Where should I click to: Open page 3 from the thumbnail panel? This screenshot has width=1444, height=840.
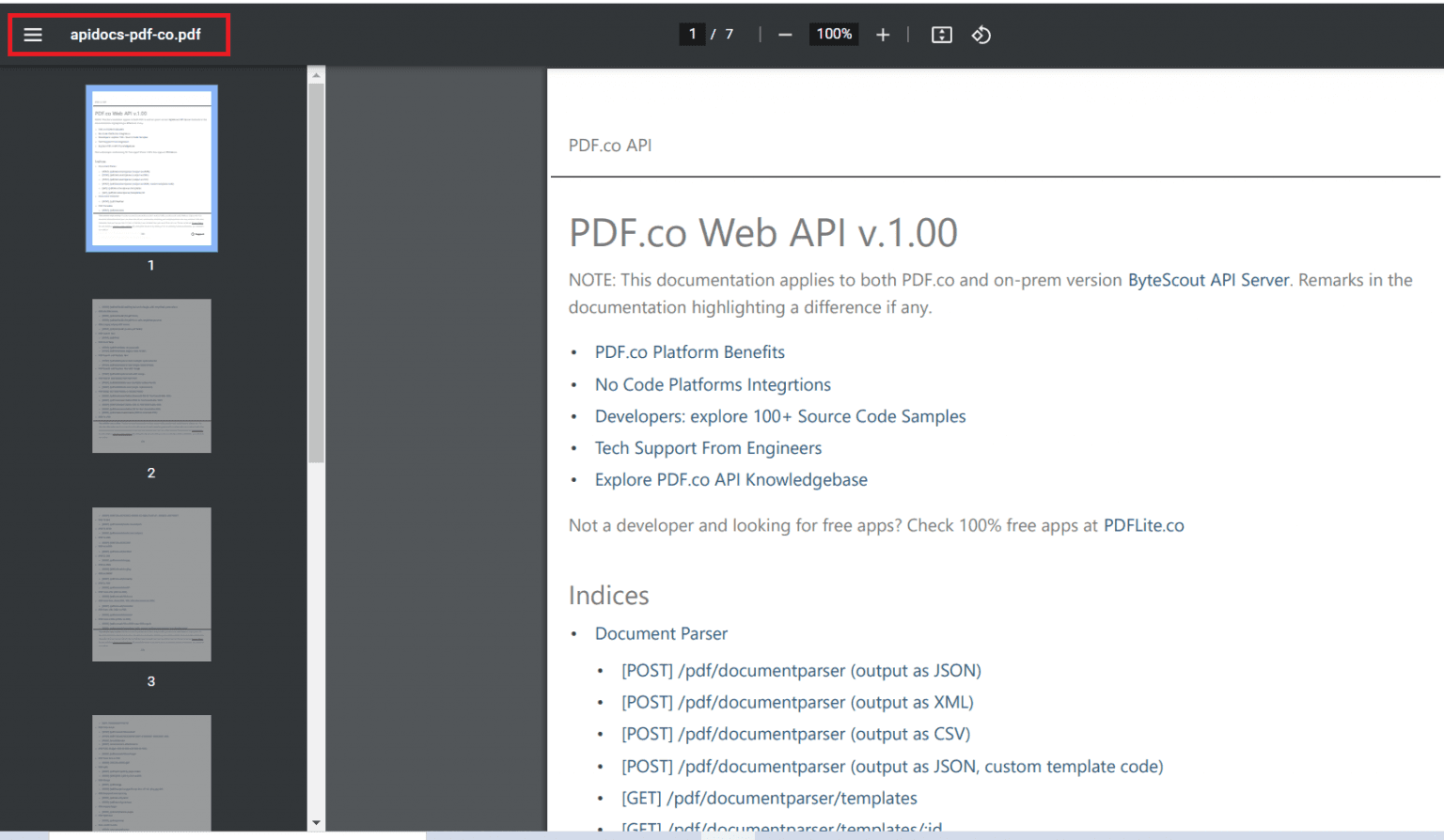coord(151,584)
